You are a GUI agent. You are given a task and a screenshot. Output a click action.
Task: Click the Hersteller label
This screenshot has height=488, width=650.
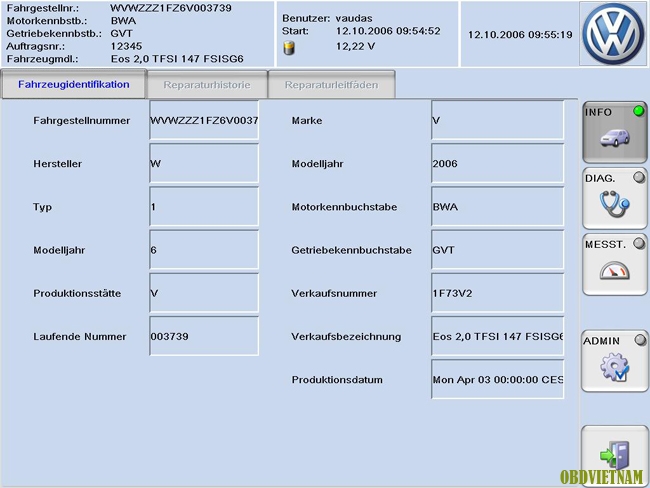coord(58,164)
